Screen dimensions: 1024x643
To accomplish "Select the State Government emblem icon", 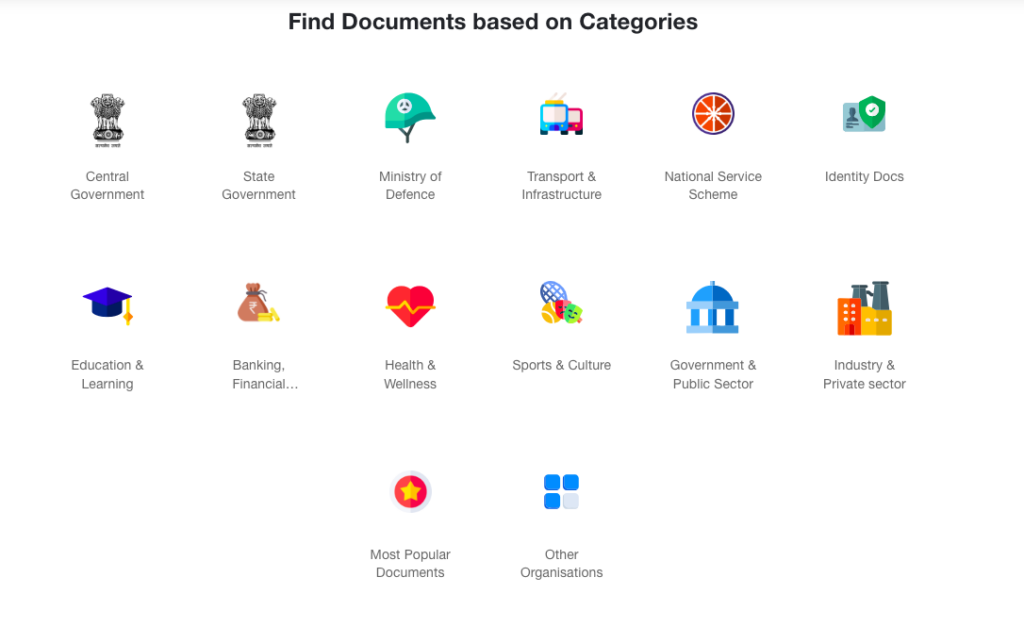I will (259, 119).
